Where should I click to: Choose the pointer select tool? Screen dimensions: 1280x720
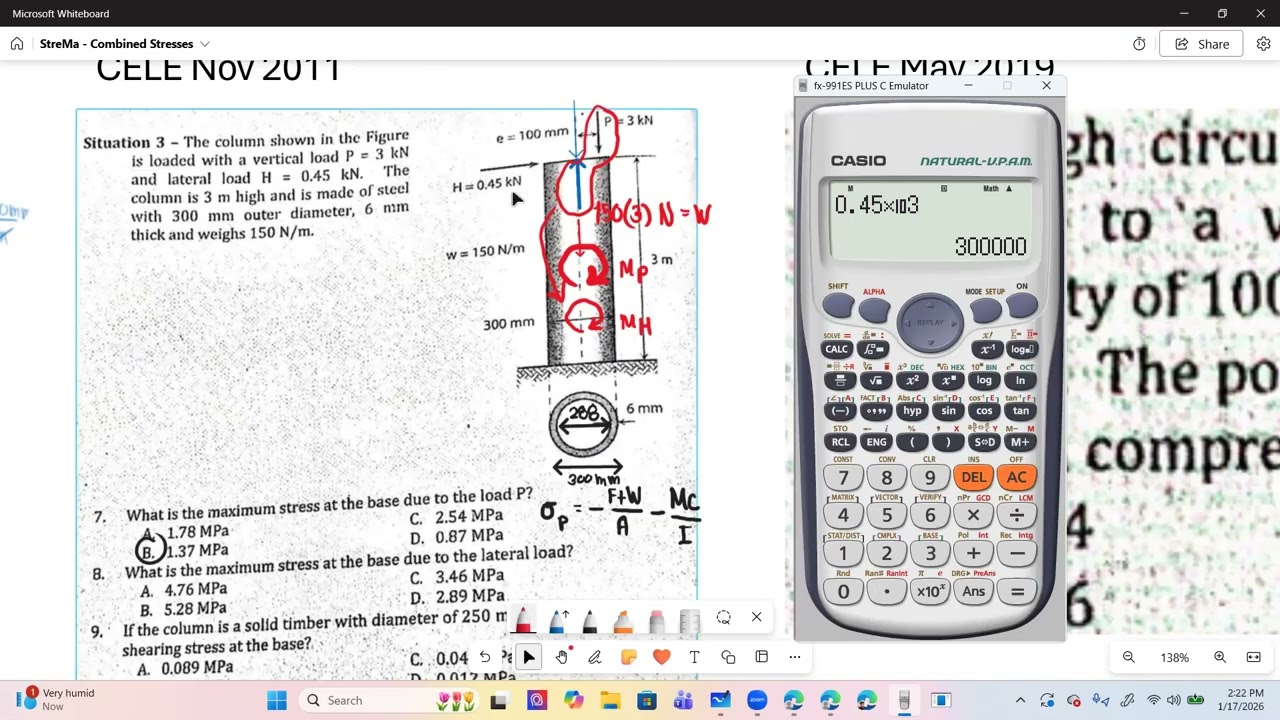point(529,657)
